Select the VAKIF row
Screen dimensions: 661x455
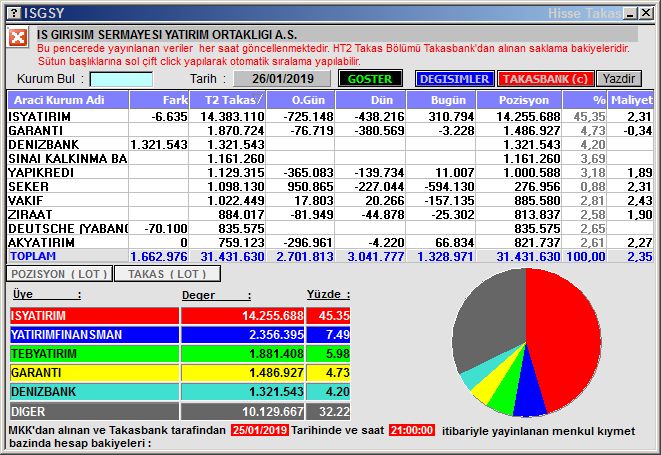[330, 200]
